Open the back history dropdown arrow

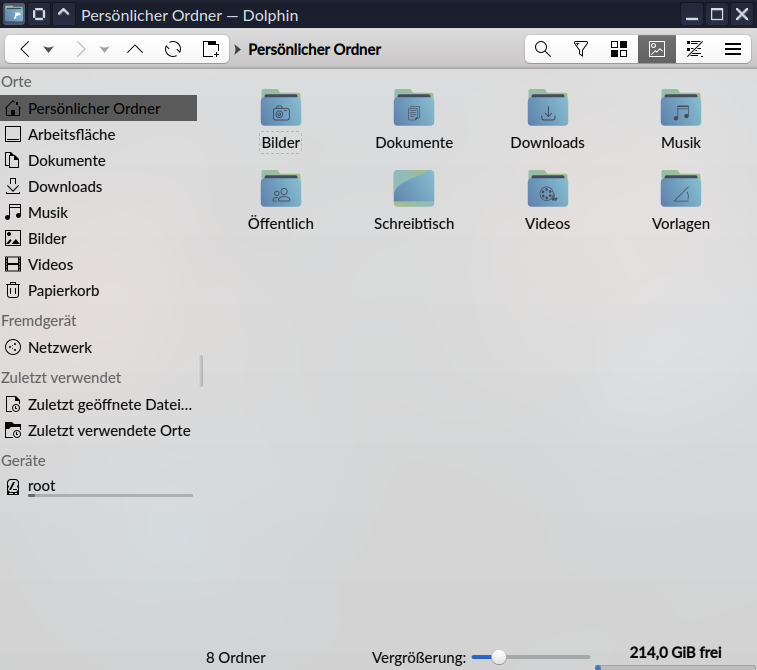point(48,49)
